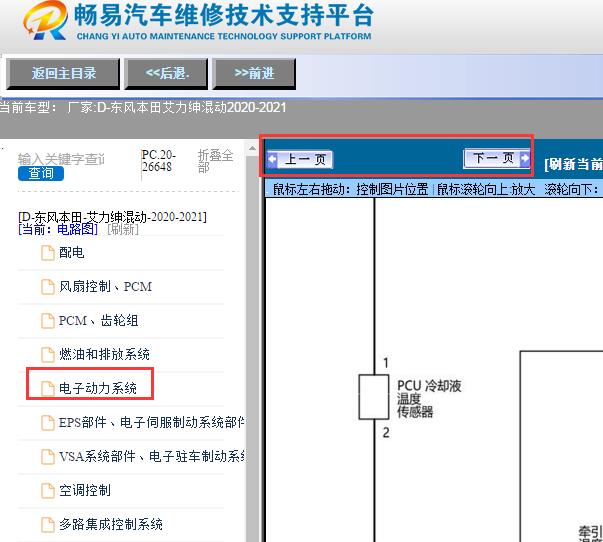
Task: Click the left arrow icon on 上一页
Action: tap(272, 159)
